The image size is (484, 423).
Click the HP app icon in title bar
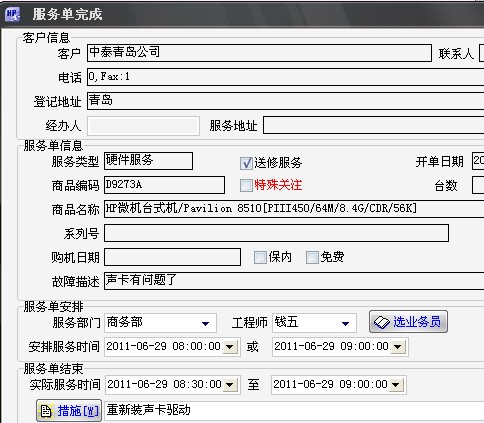click(x=13, y=14)
